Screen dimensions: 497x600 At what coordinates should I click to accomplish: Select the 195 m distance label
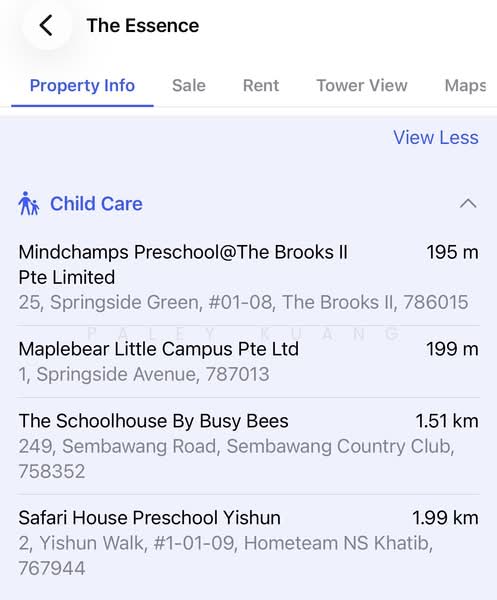453,253
